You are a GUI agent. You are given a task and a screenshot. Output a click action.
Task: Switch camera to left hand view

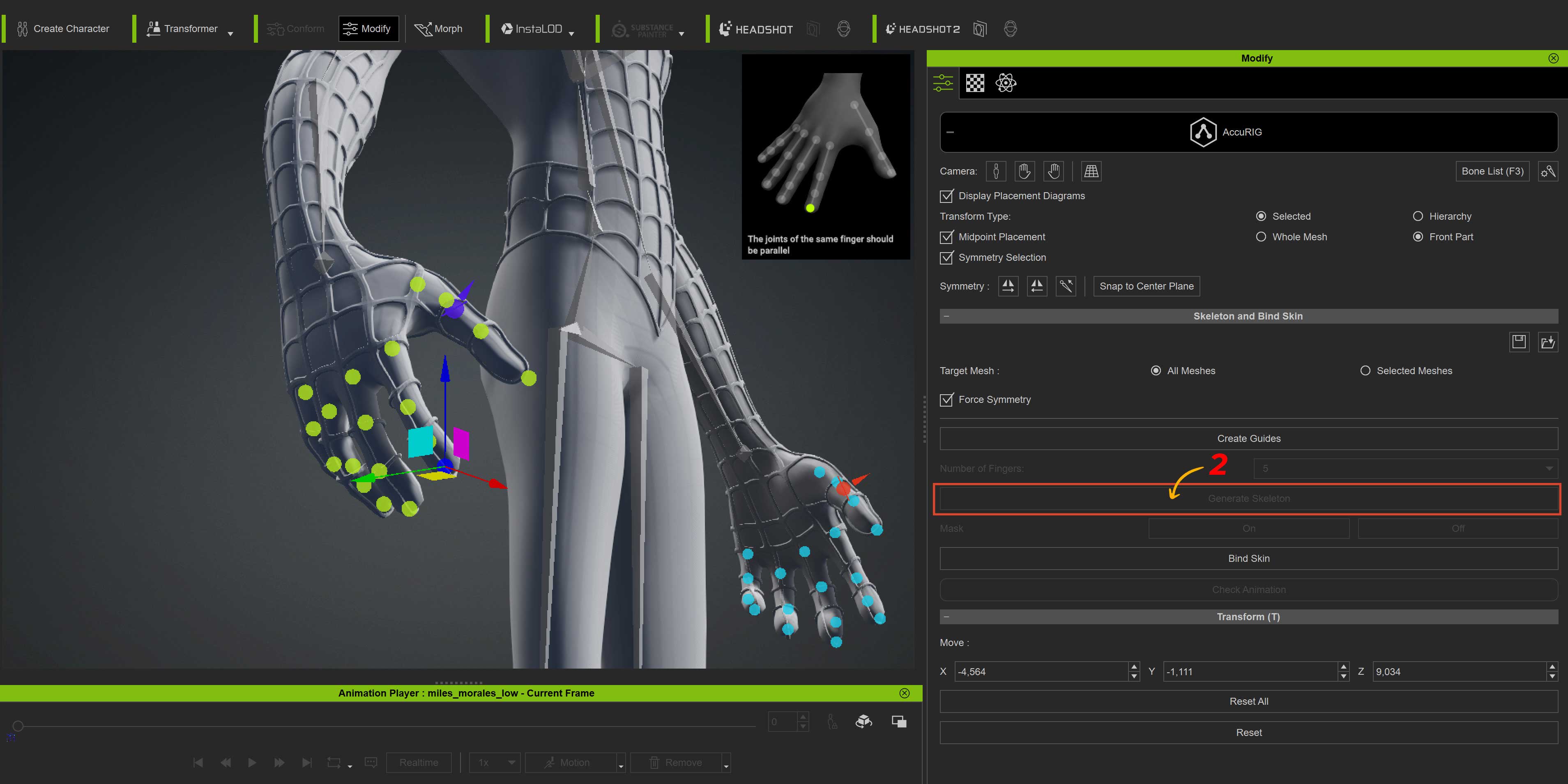(1025, 171)
